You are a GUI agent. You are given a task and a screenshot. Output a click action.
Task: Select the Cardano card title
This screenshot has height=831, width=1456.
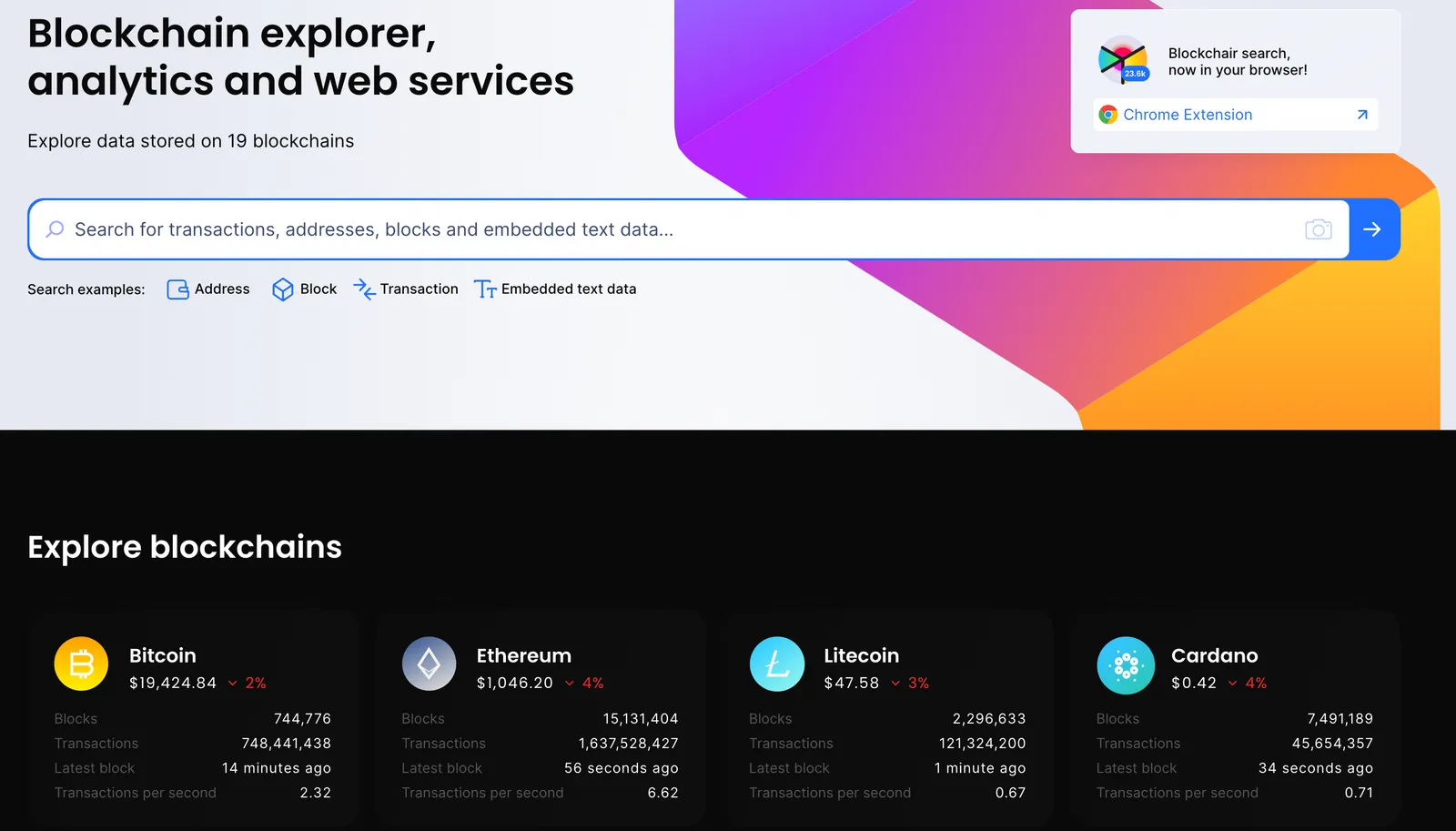point(1215,655)
